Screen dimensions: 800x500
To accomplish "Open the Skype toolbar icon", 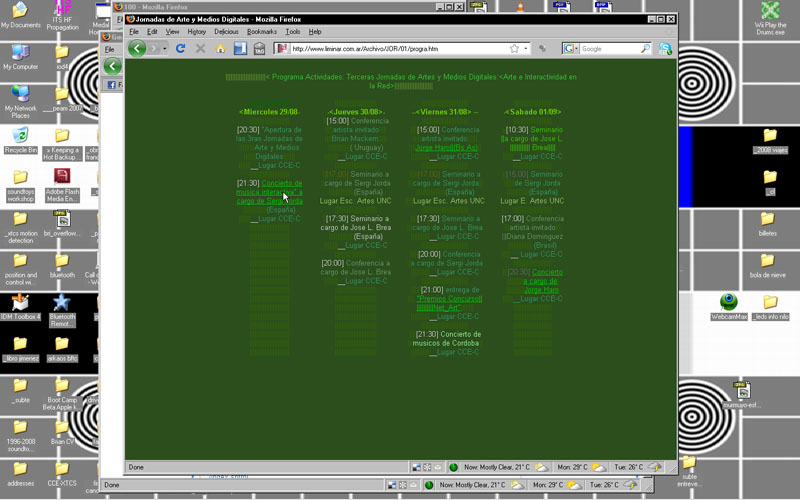I will pyautogui.click(x=665, y=48).
